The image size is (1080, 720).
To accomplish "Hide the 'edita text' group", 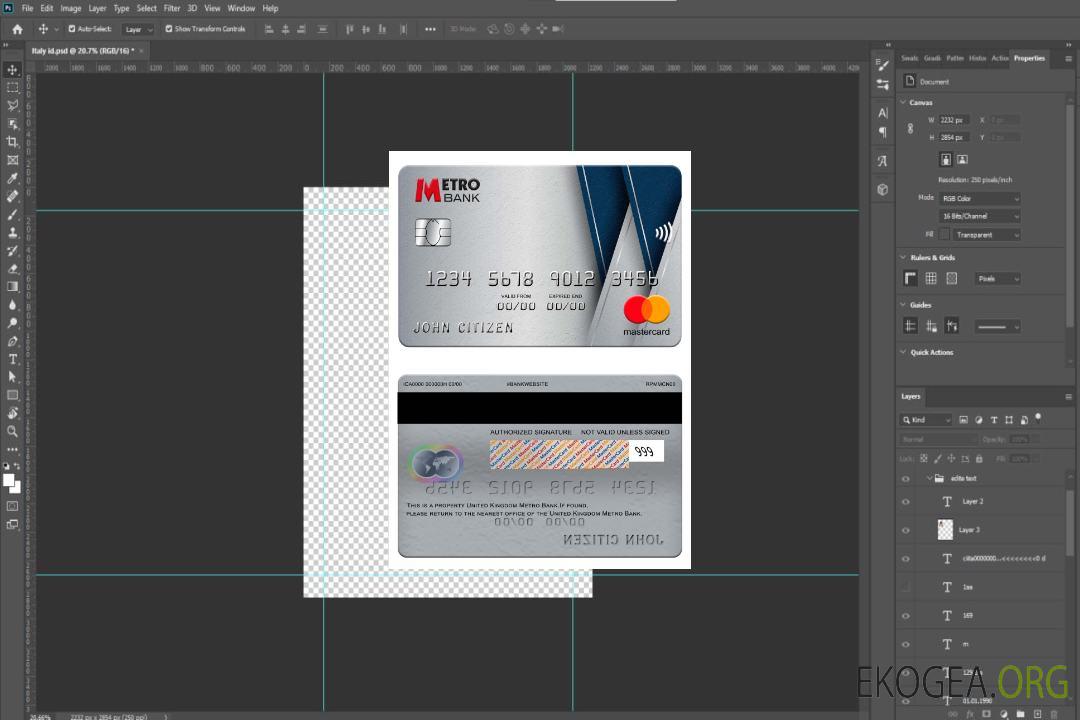I will pyautogui.click(x=906, y=479).
